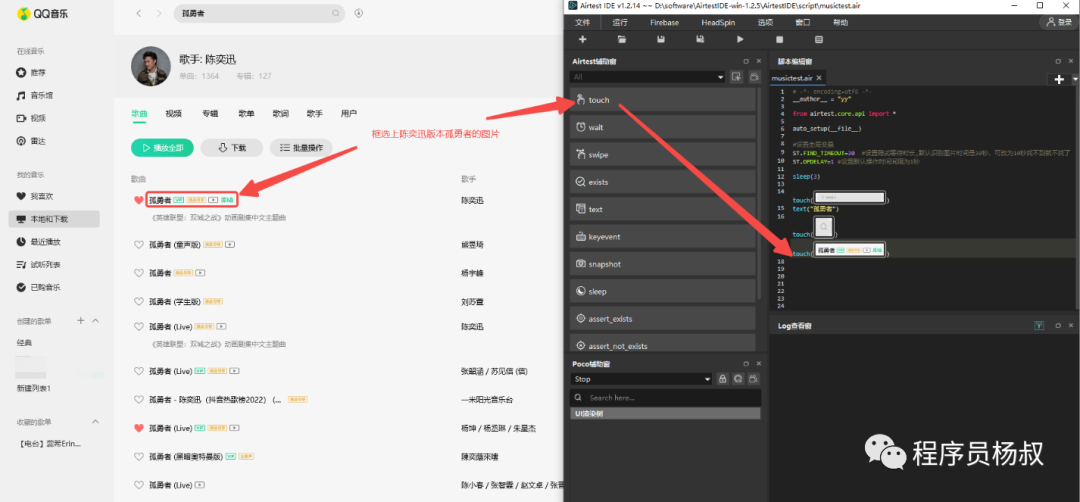
Task: Float the Airtest assistant panel
Action: 746,61
